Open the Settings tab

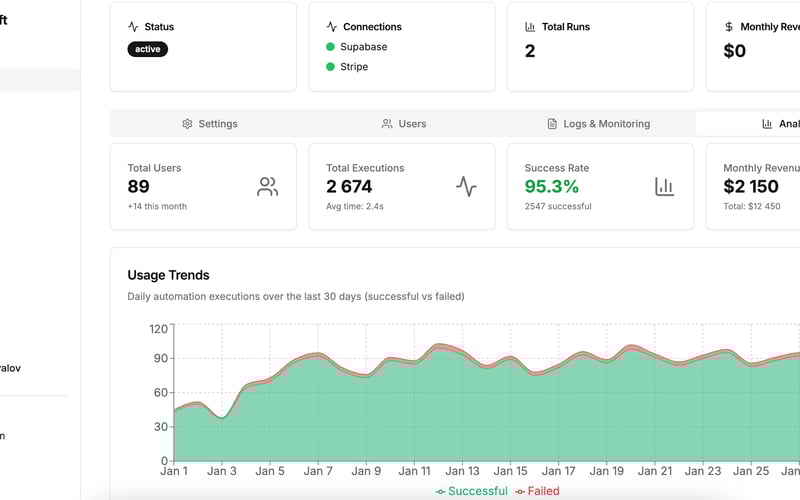[x=210, y=123]
